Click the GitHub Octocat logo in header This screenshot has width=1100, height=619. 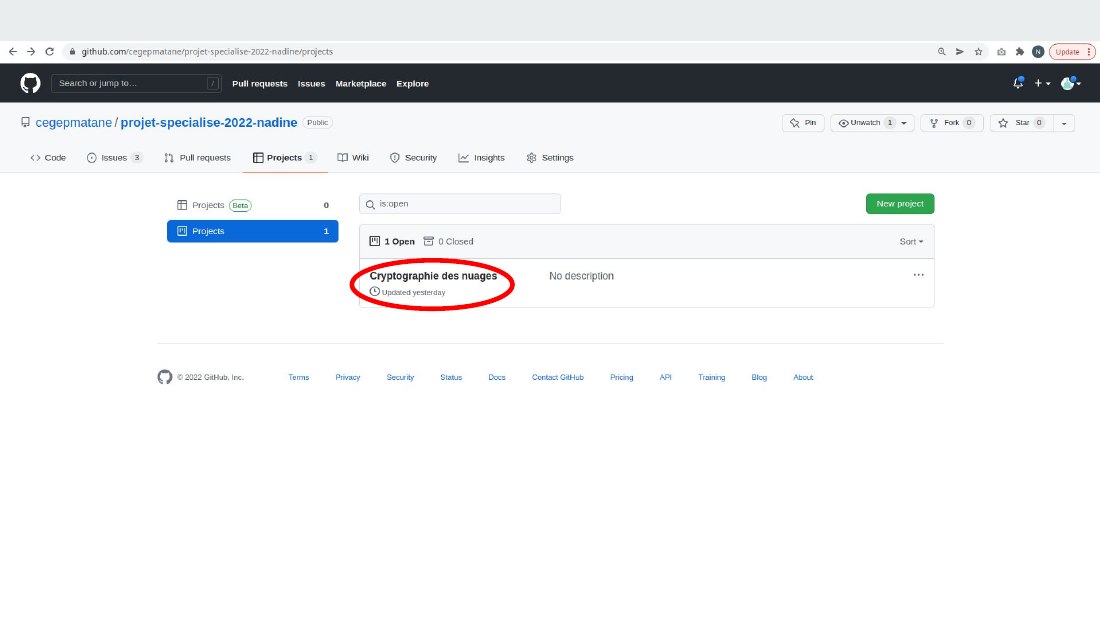tap(30, 83)
